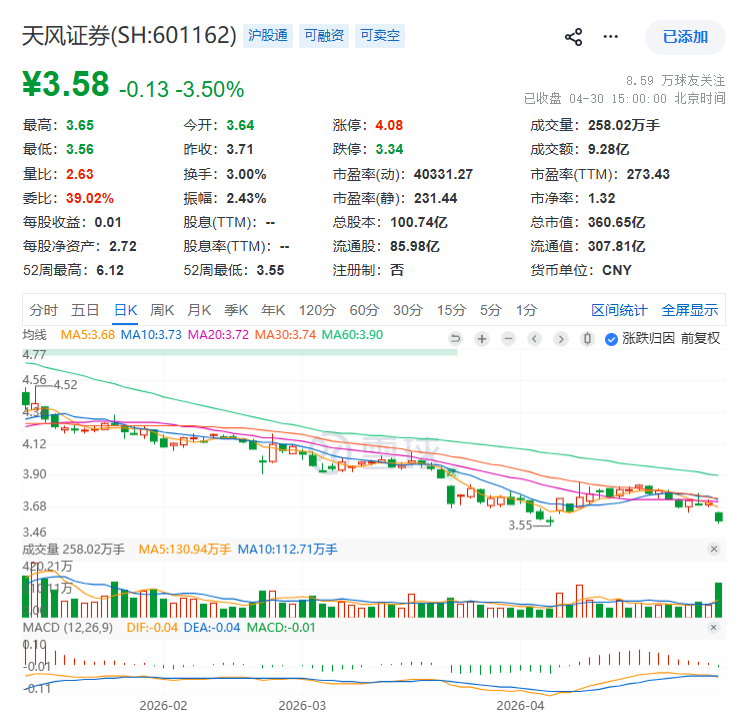Click the 可融资 tag
Image resolution: width=747 pixels, height=723 pixels.
pos(324,36)
